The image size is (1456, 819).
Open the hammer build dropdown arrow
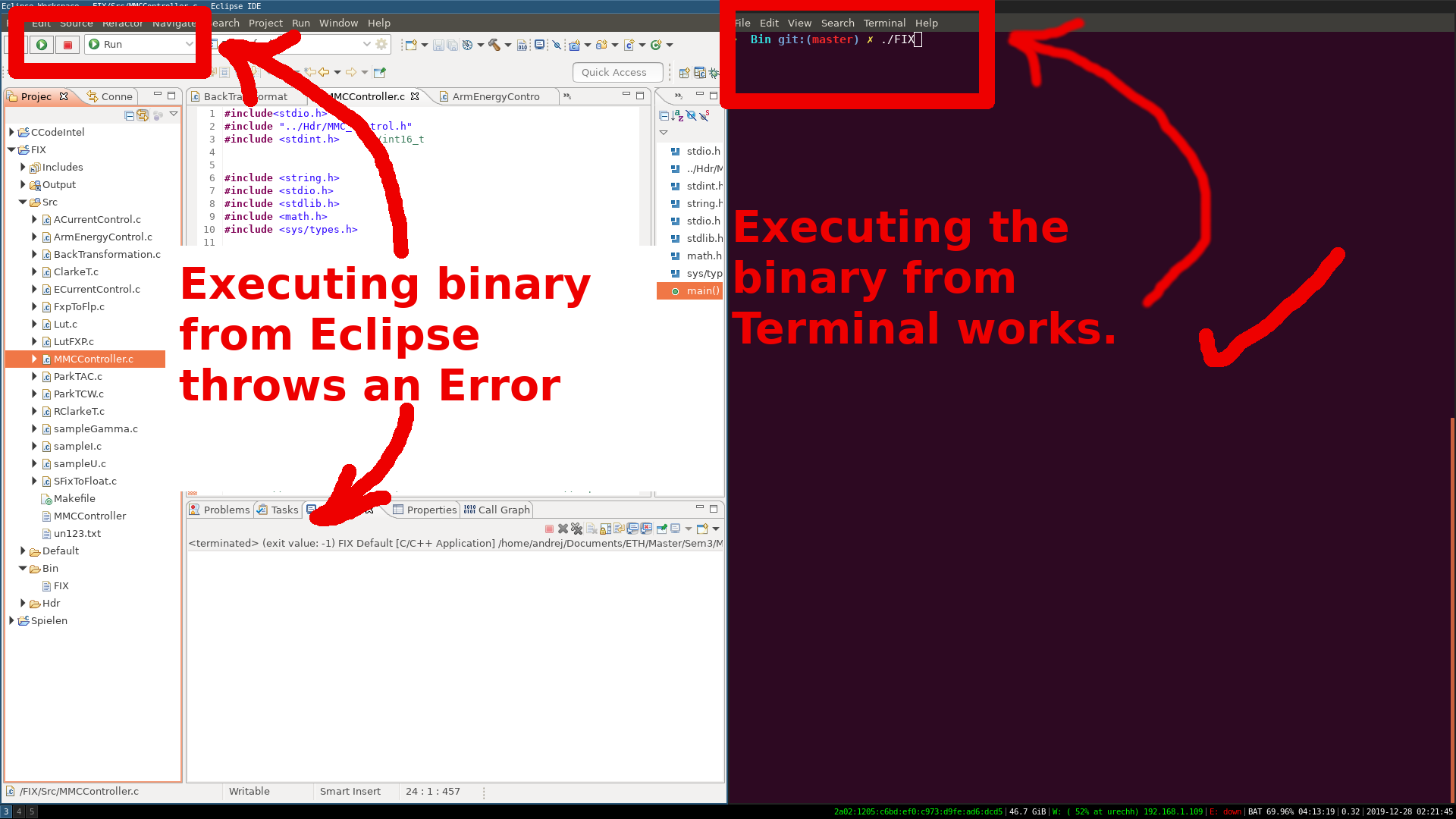(508, 45)
